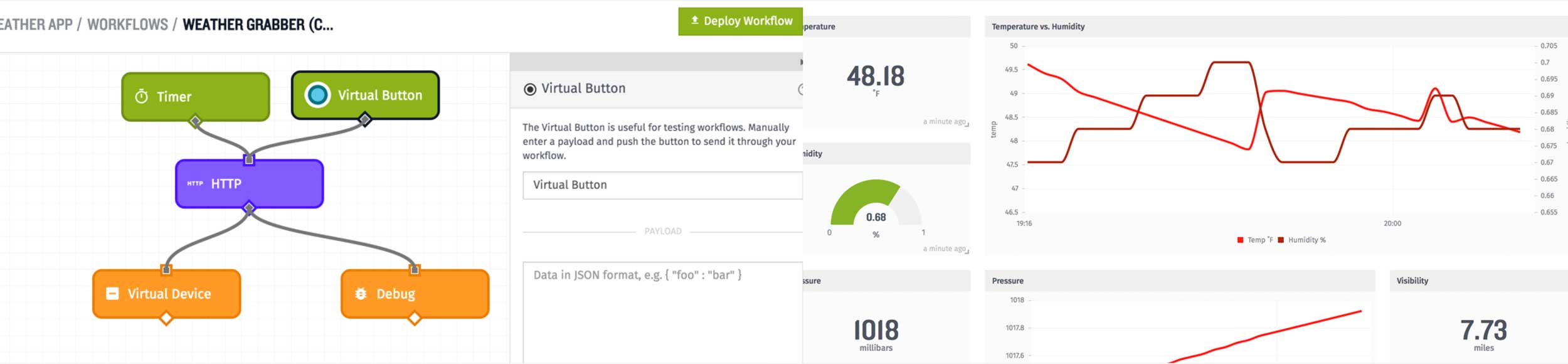
Task: Click the Deploy Workflow button
Action: (740, 21)
